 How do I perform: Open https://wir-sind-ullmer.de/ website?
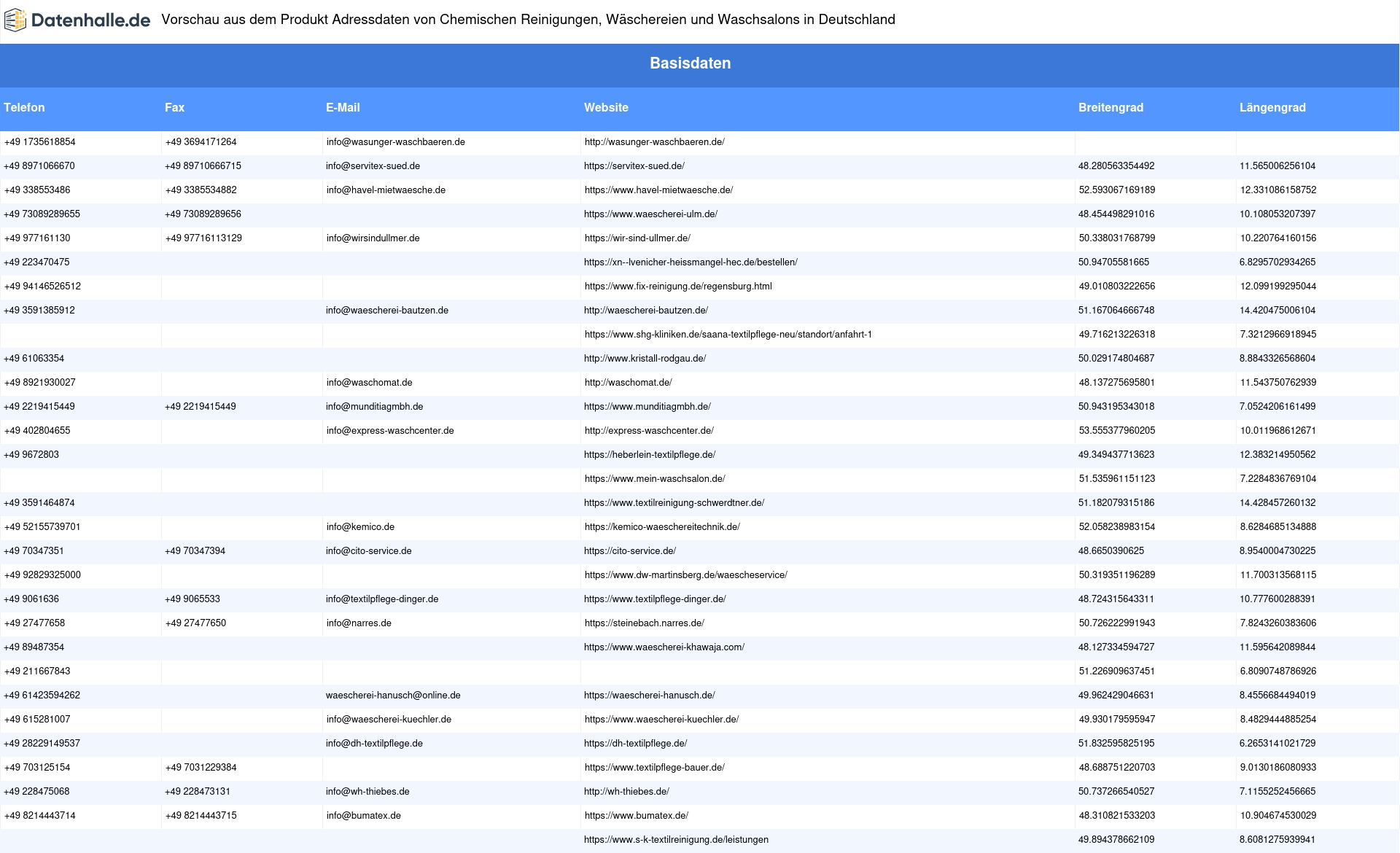[637, 238]
